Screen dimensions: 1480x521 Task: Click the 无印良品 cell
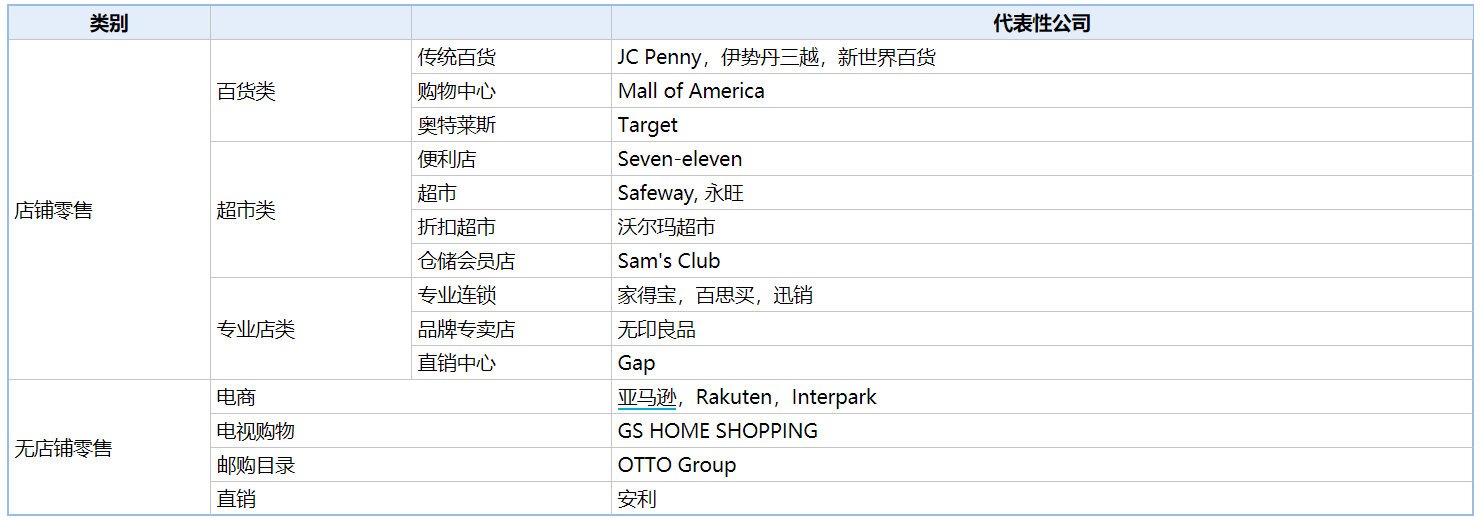[x=1042, y=329]
